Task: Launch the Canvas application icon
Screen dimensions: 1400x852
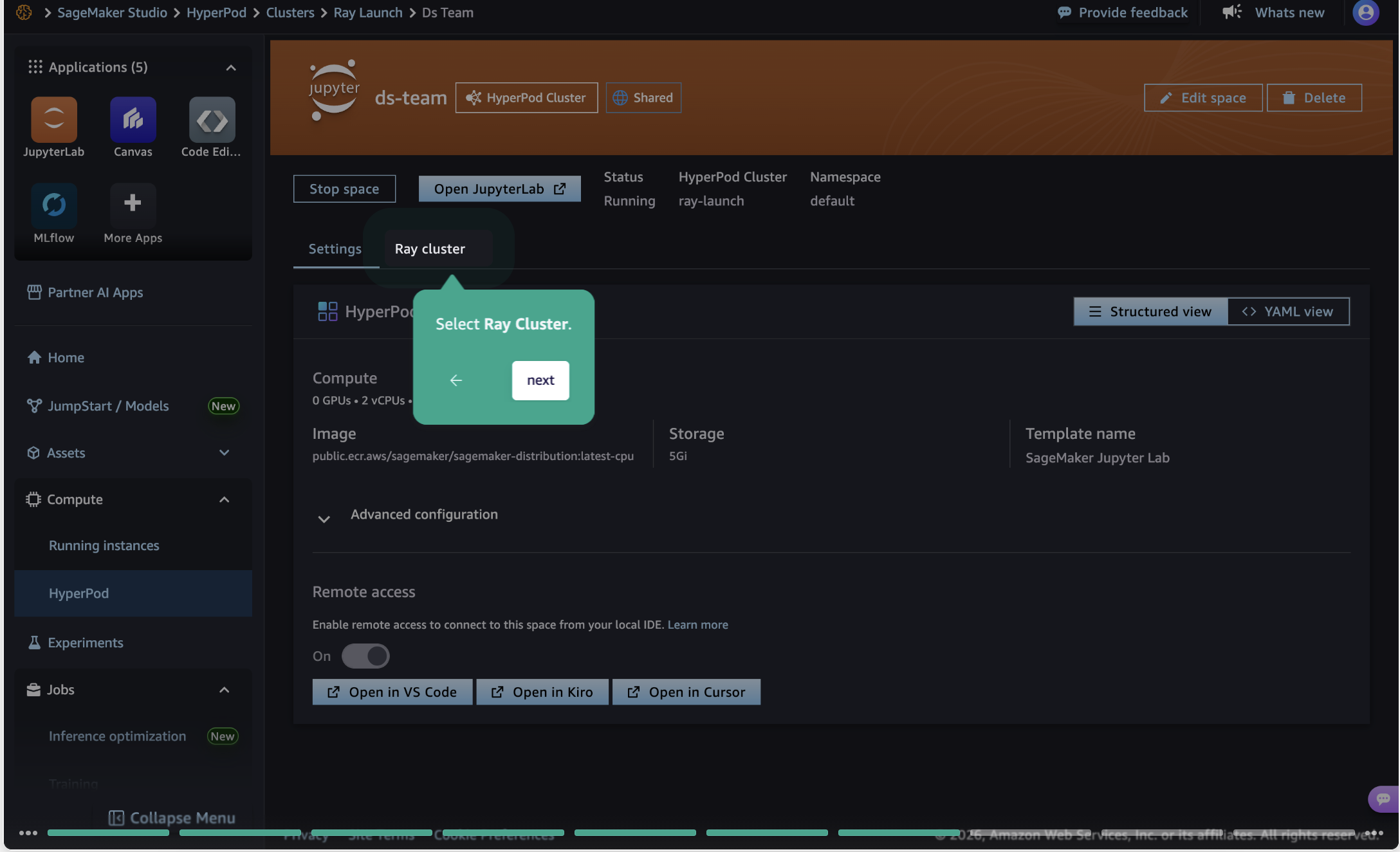Action: [x=133, y=120]
